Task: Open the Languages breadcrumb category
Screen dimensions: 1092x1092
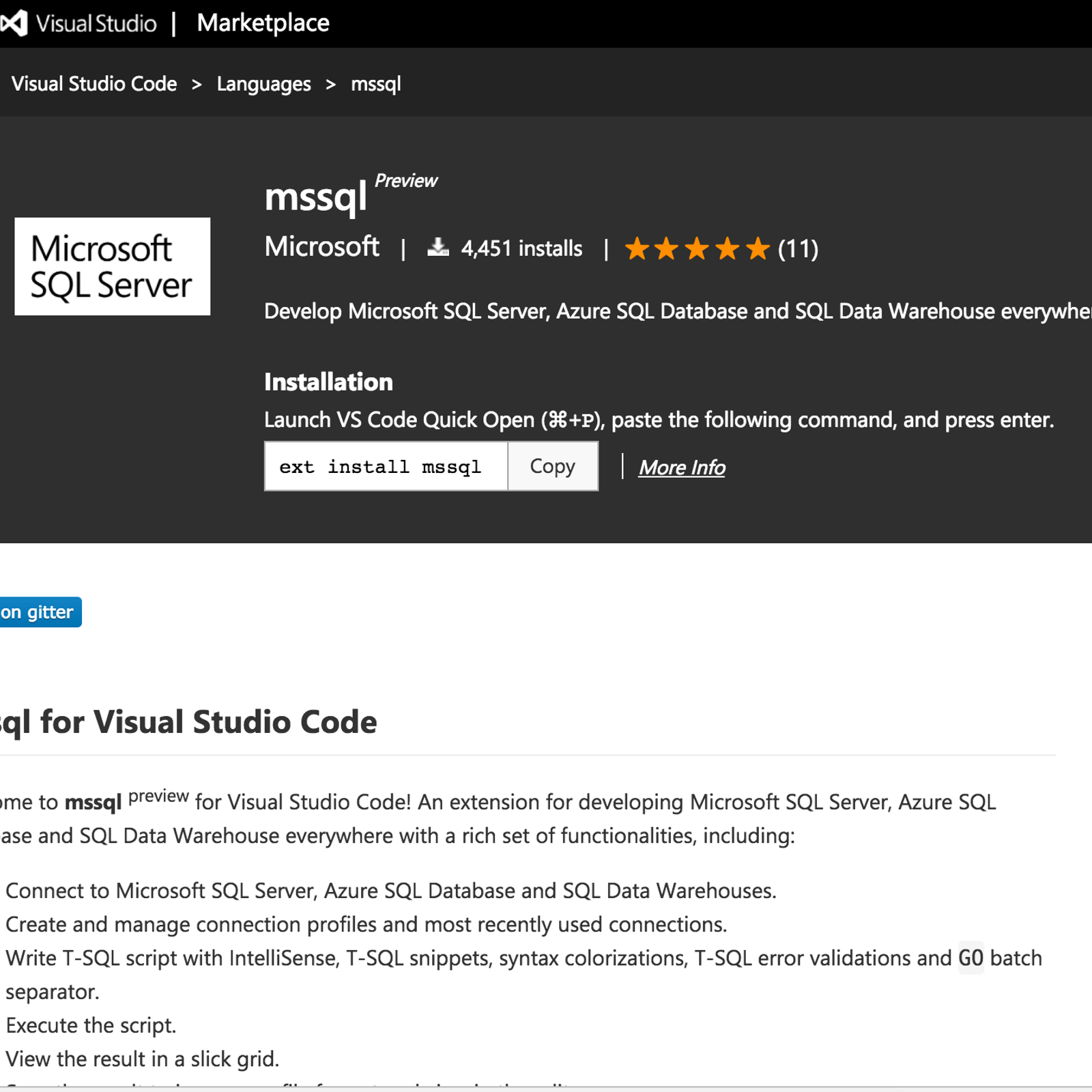Action: point(263,84)
